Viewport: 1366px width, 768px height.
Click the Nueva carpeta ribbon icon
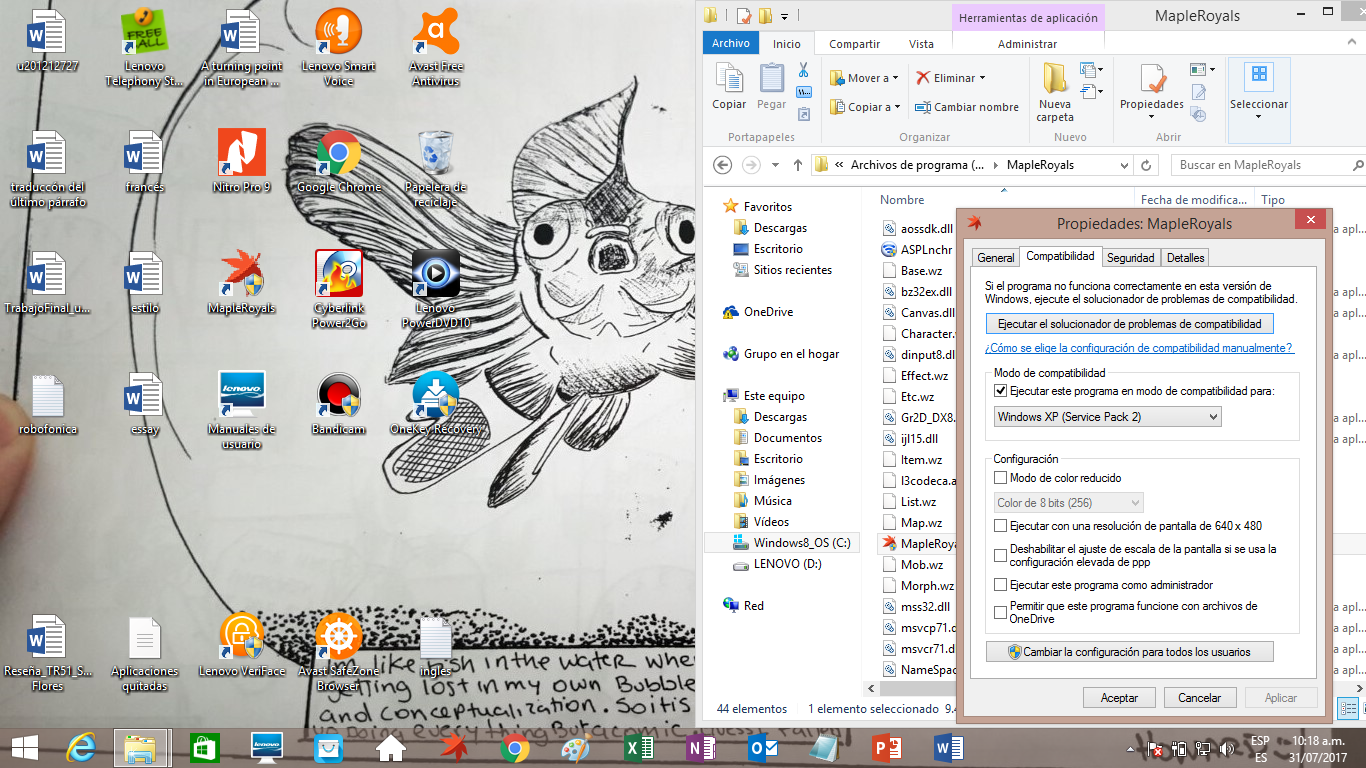pyautogui.click(x=1055, y=90)
